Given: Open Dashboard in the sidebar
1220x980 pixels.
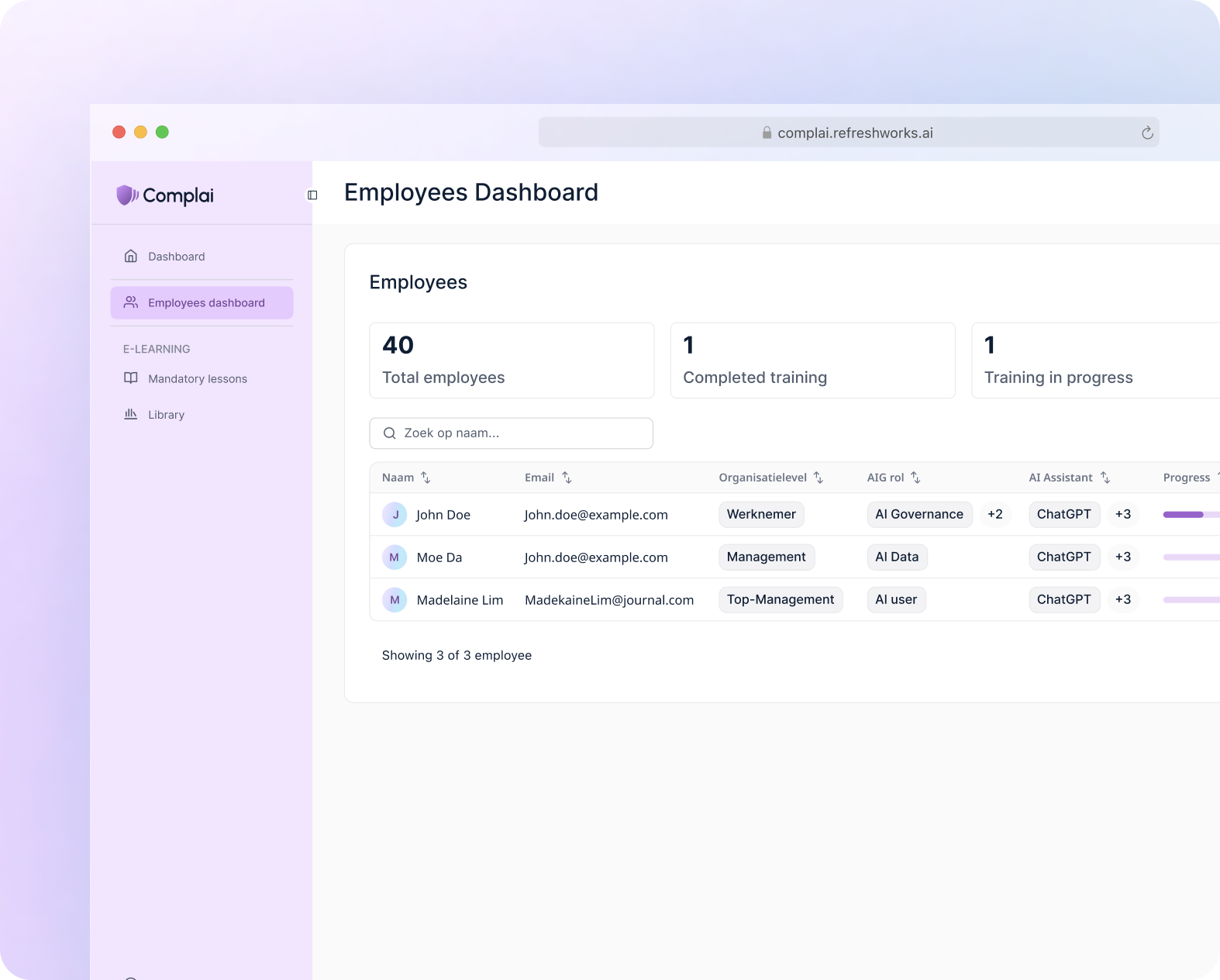Looking at the screenshot, I should pyautogui.click(x=202, y=256).
